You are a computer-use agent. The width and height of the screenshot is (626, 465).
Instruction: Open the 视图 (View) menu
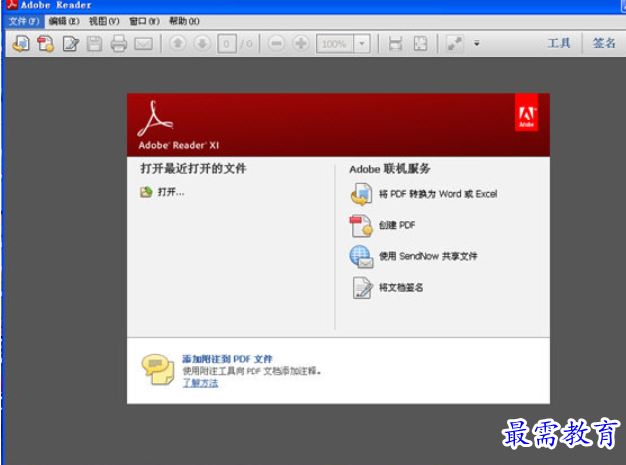104,21
